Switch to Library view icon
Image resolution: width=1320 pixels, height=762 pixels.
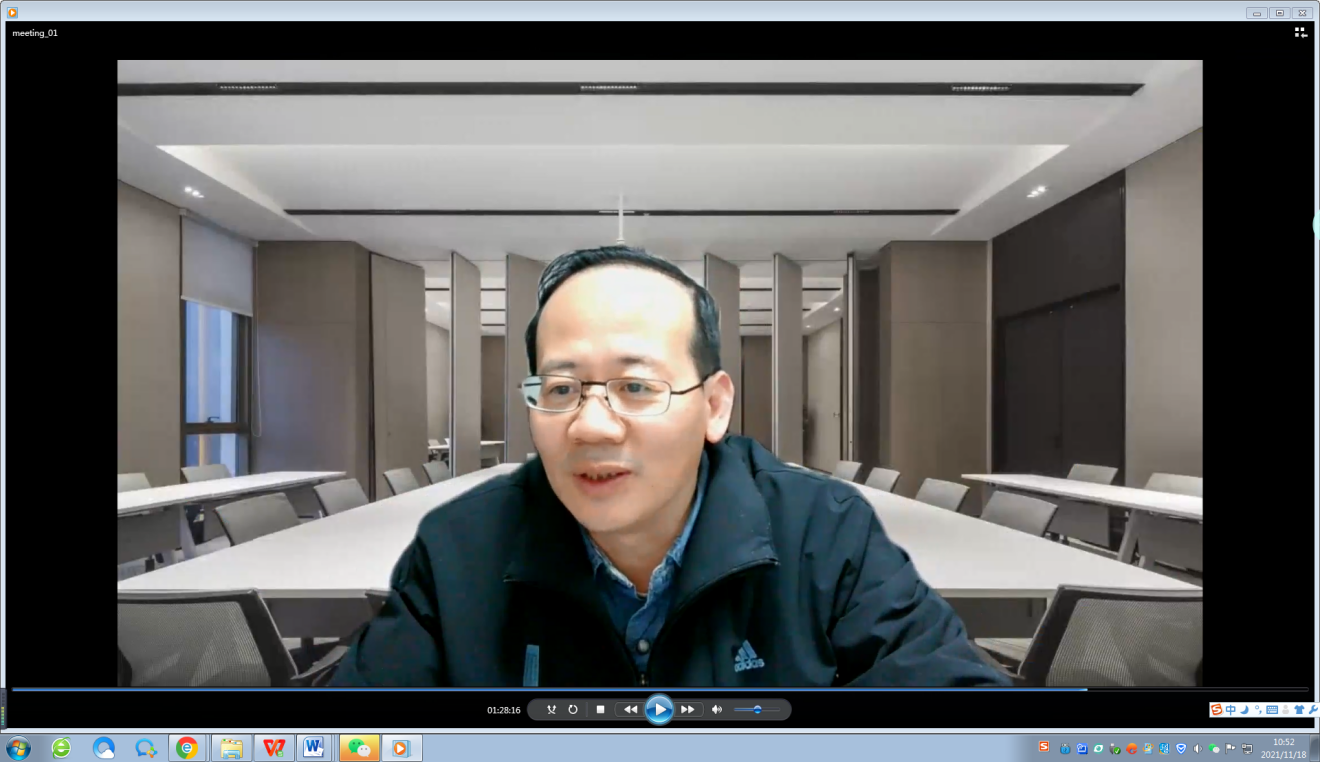point(1300,32)
